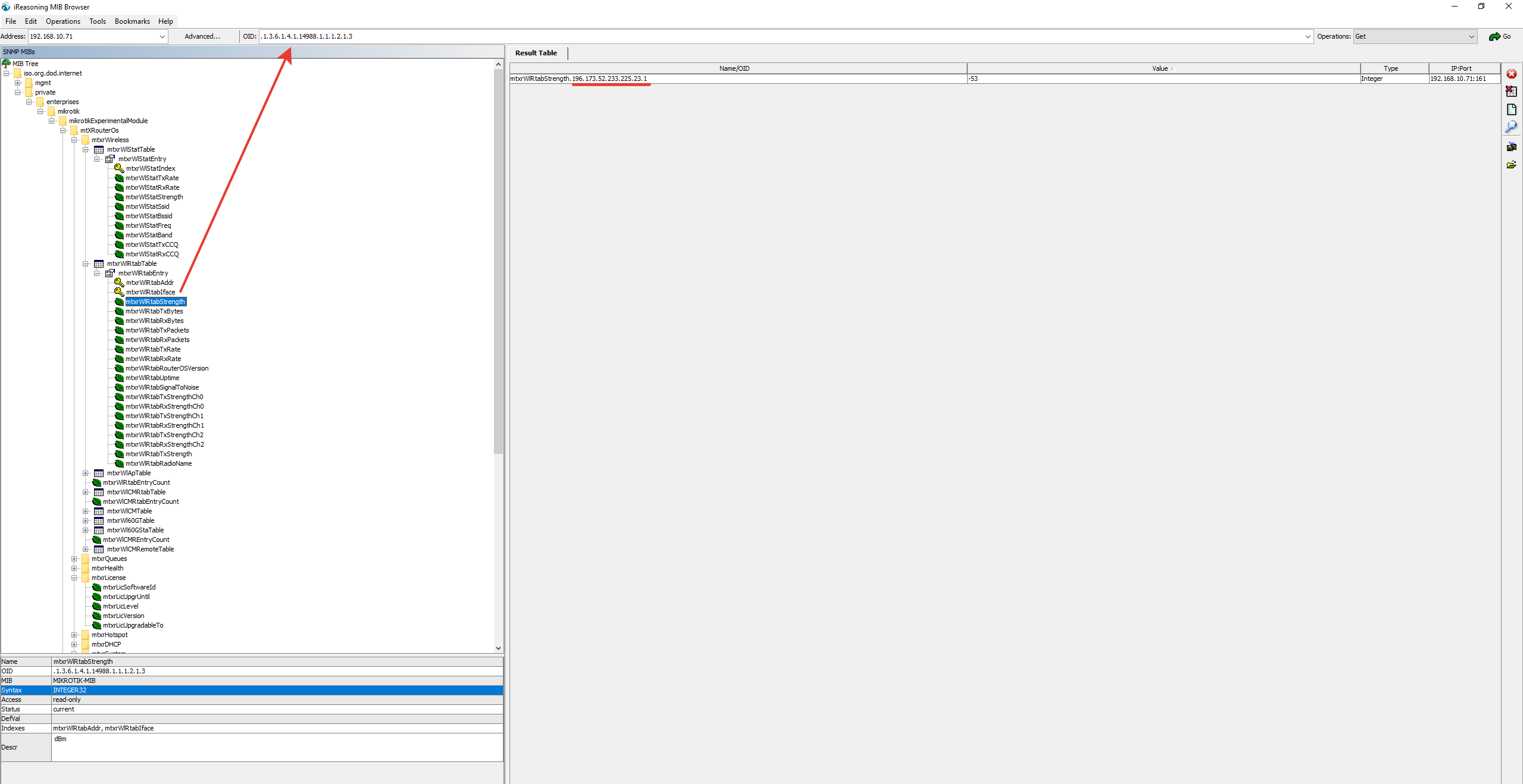
Task: Click the green Go arrow button
Action: pos(1500,36)
